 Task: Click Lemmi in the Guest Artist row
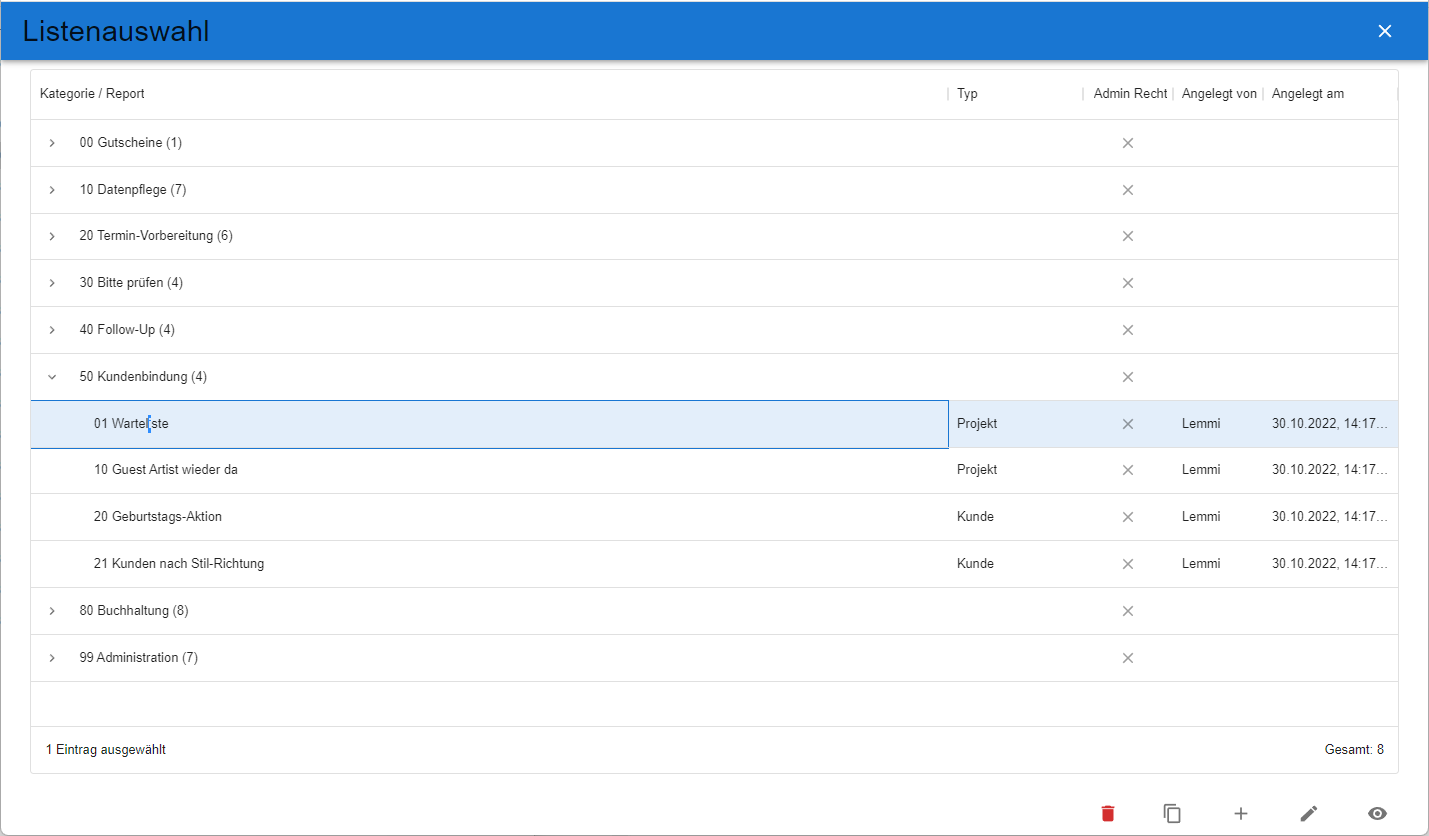click(1201, 470)
